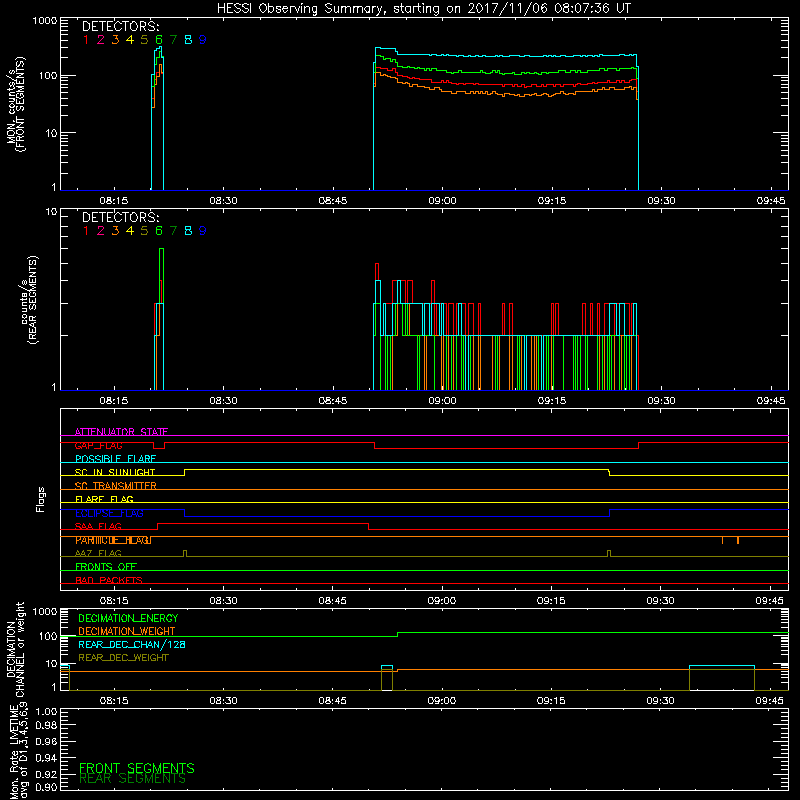Select the 09:15 tick label under the Flags plot
Viewport: 800px width, 800px height.
coord(551,601)
